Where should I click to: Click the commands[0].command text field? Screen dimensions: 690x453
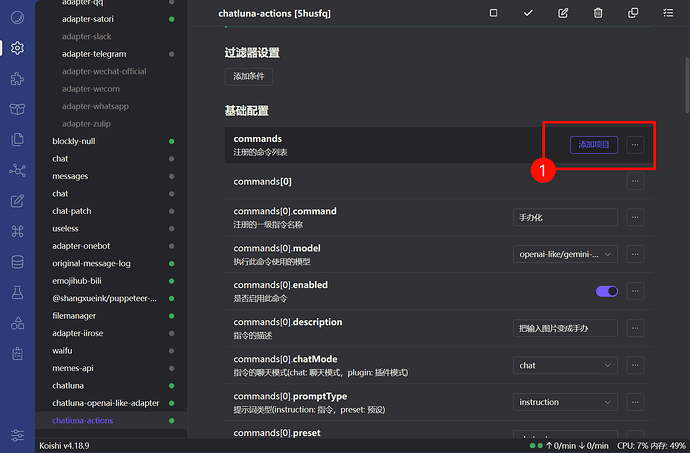pyautogui.click(x=565, y=217)
